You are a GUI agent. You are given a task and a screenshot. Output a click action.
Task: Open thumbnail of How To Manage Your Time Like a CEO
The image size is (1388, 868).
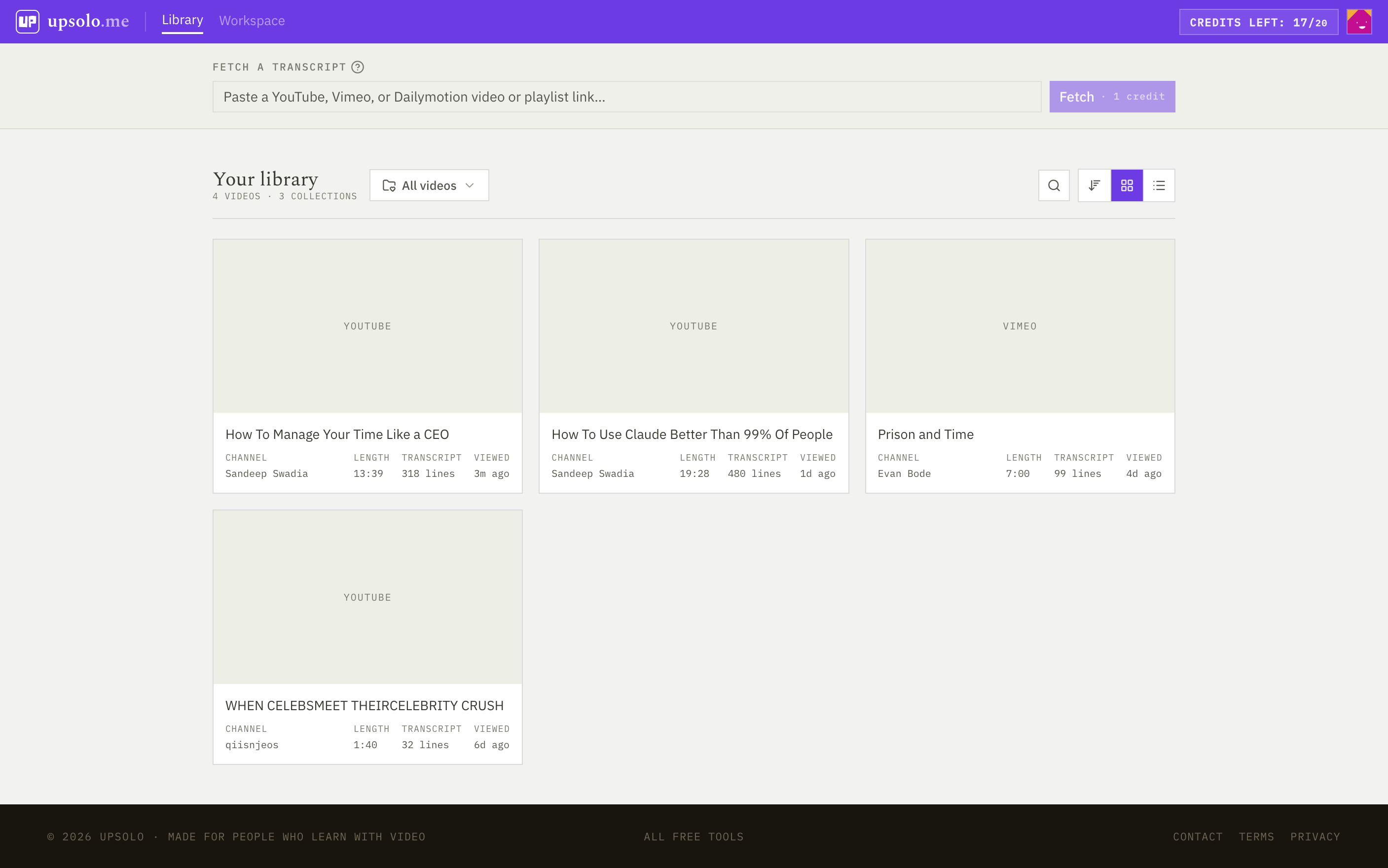367,326
